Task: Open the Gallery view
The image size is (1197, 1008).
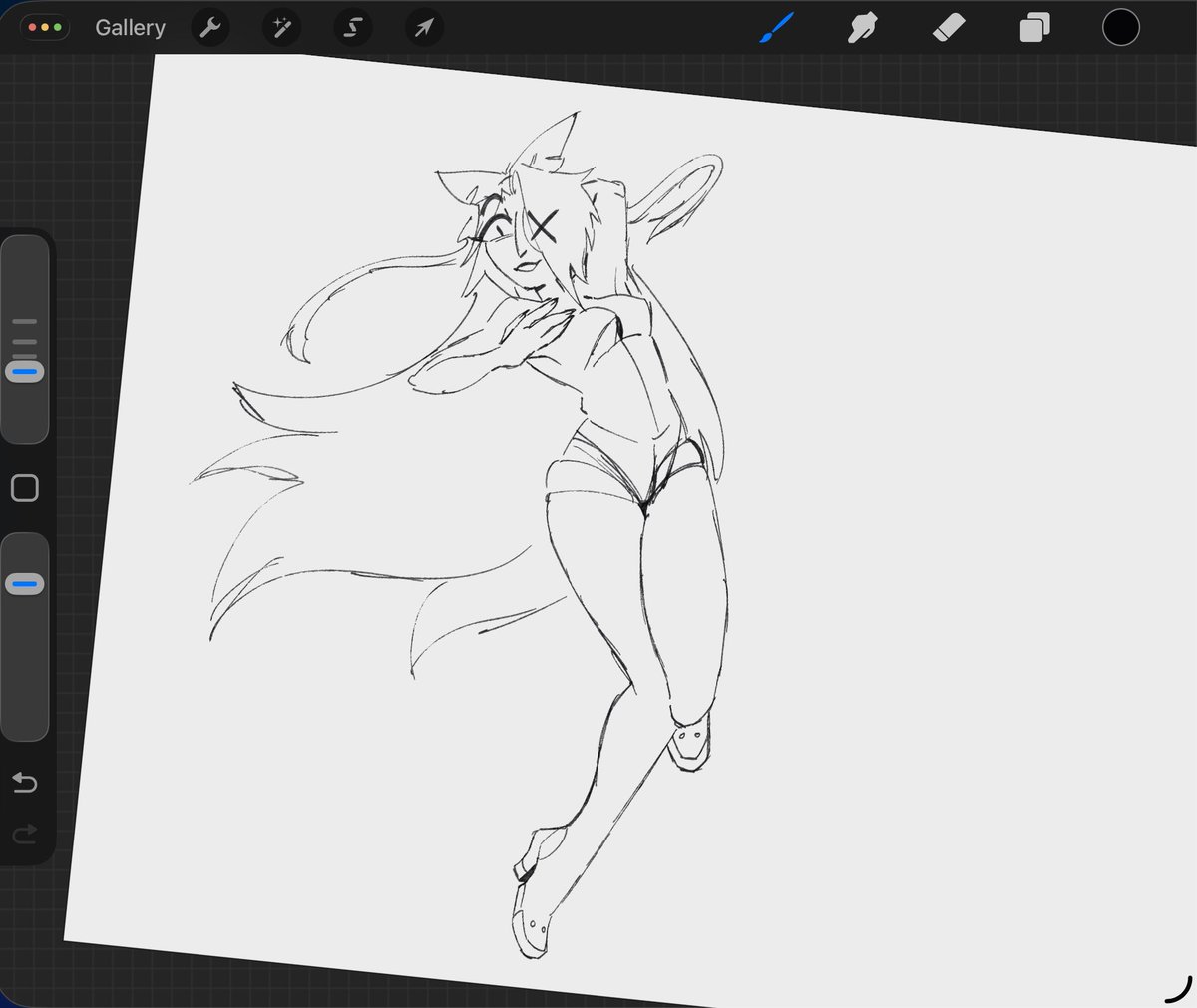Action: [x=130, y=28]
